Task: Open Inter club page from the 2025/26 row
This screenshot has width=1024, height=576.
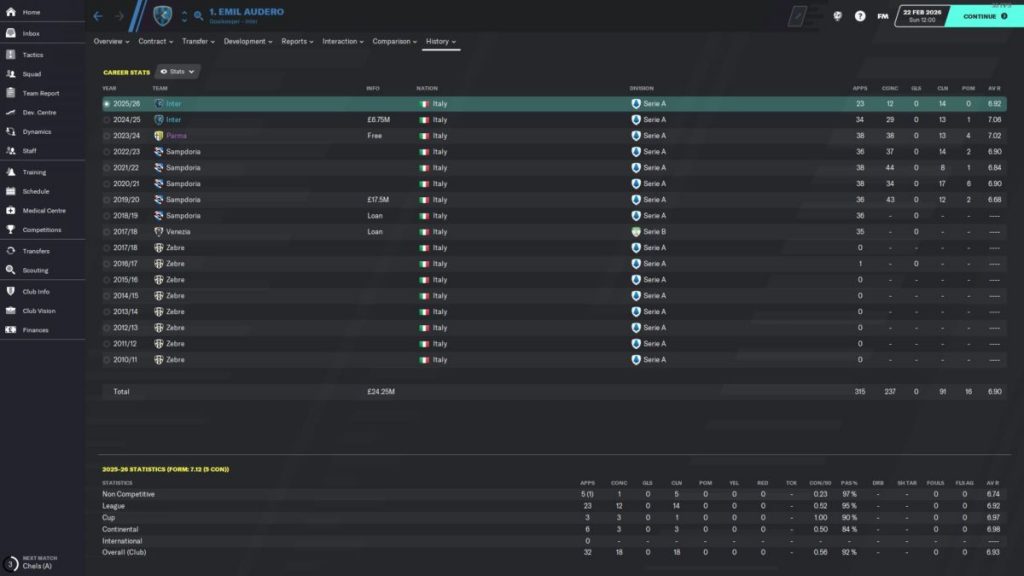Action: (172, 103)
